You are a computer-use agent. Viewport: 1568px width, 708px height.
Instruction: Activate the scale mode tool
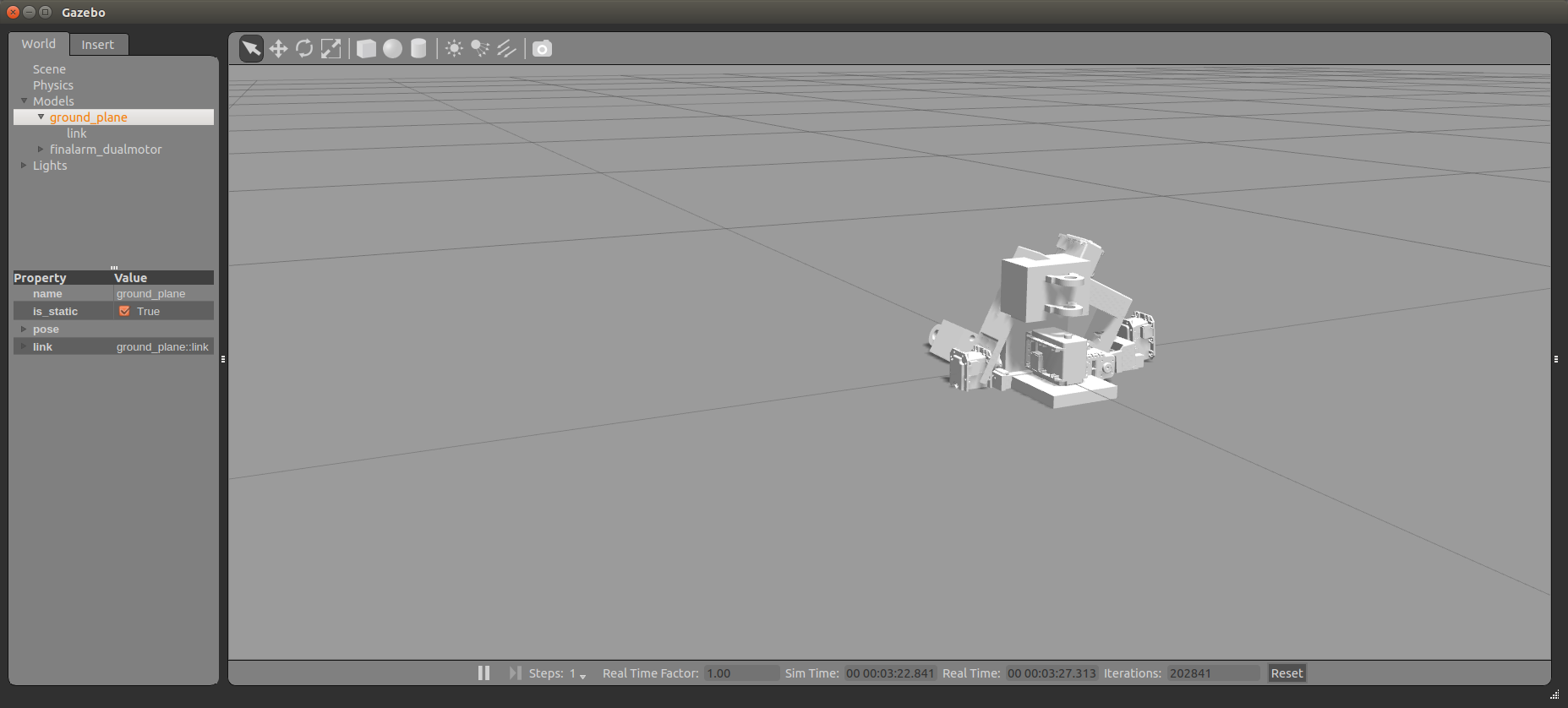pos(331,48)
